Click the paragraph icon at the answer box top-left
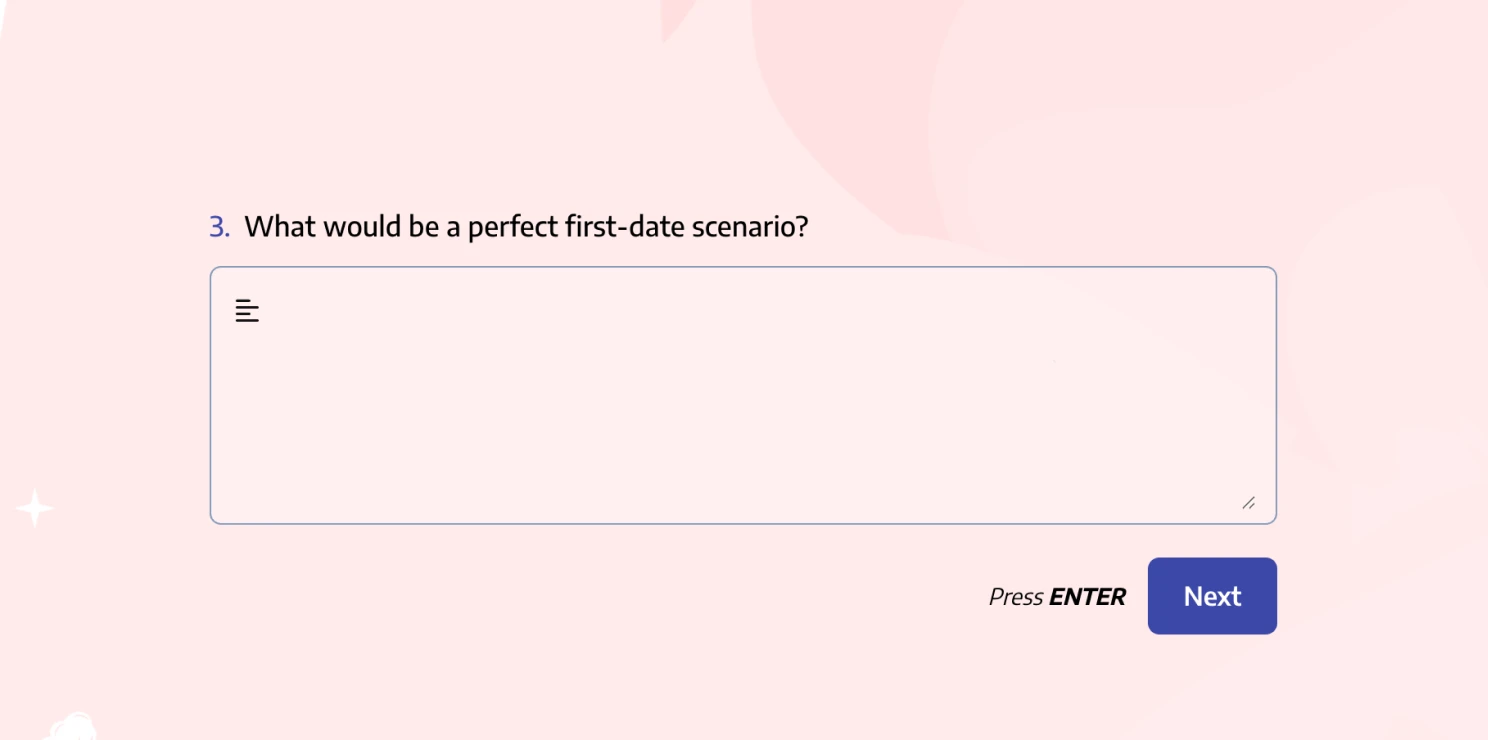The width and height of the screenshot is (1488, 740). [x=246, y=311]
